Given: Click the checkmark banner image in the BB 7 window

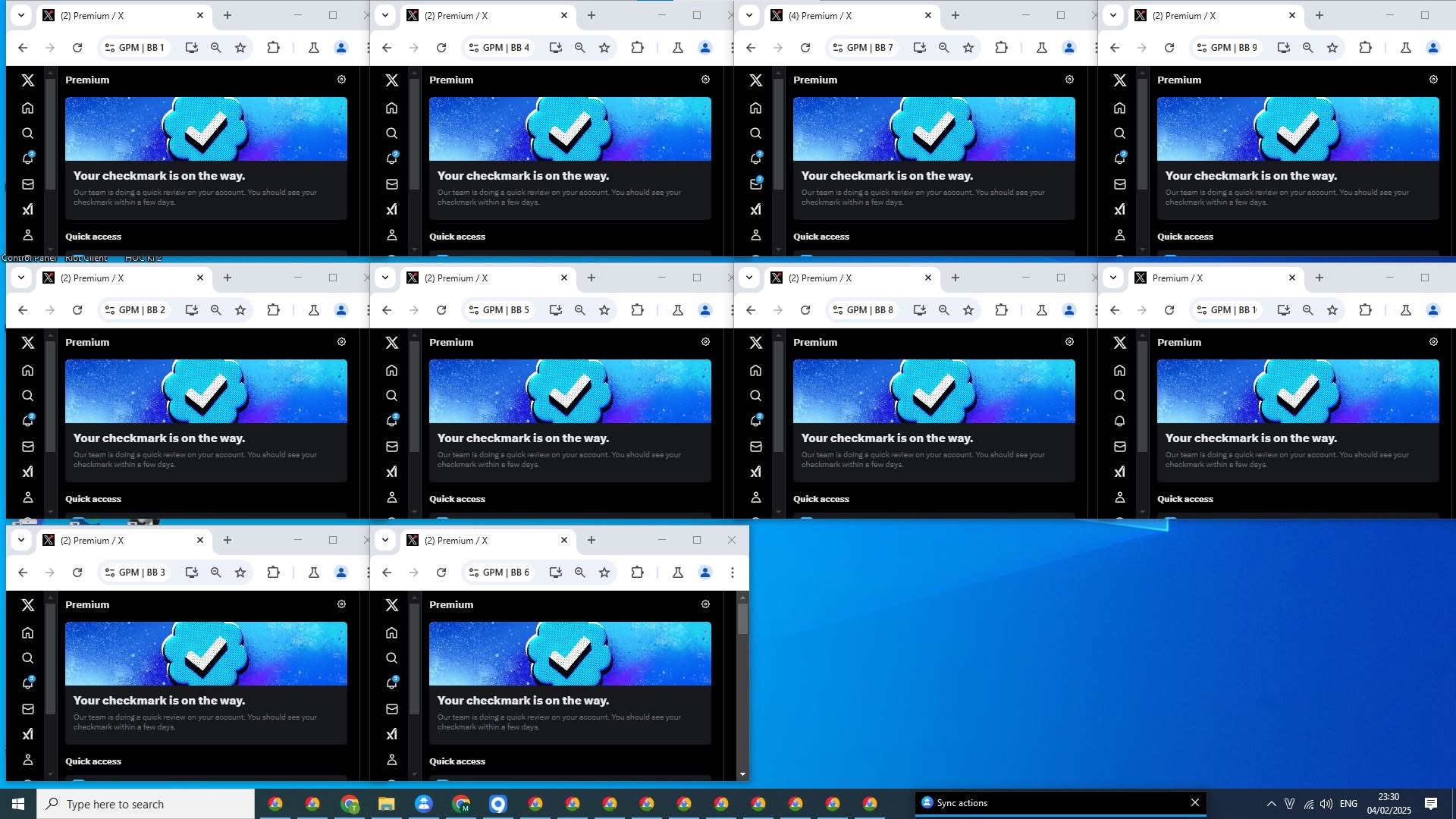Looking at the screenshot, I should click(x=934, y=129).
